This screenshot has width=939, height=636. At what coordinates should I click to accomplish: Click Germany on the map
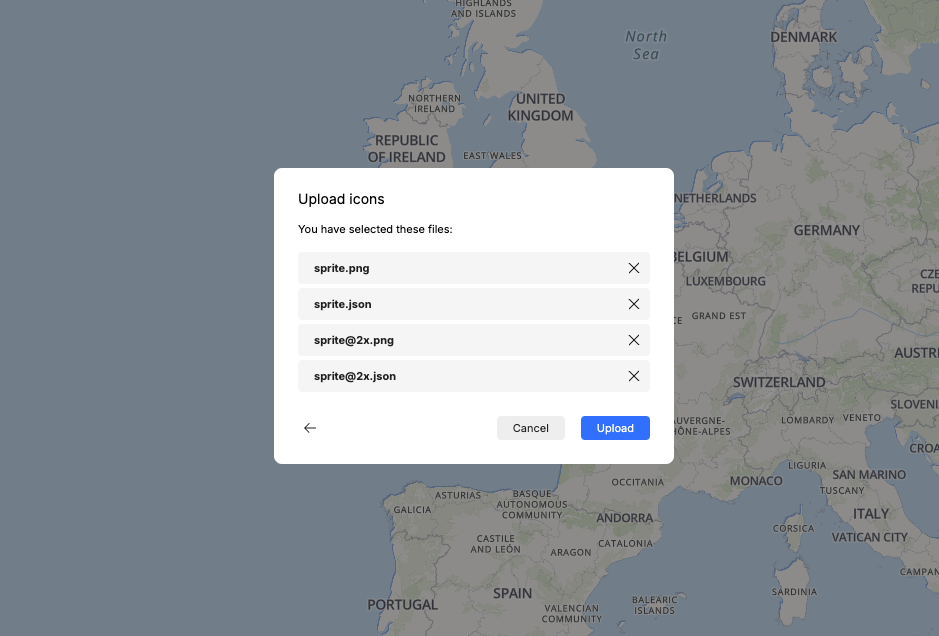(826, 230)
